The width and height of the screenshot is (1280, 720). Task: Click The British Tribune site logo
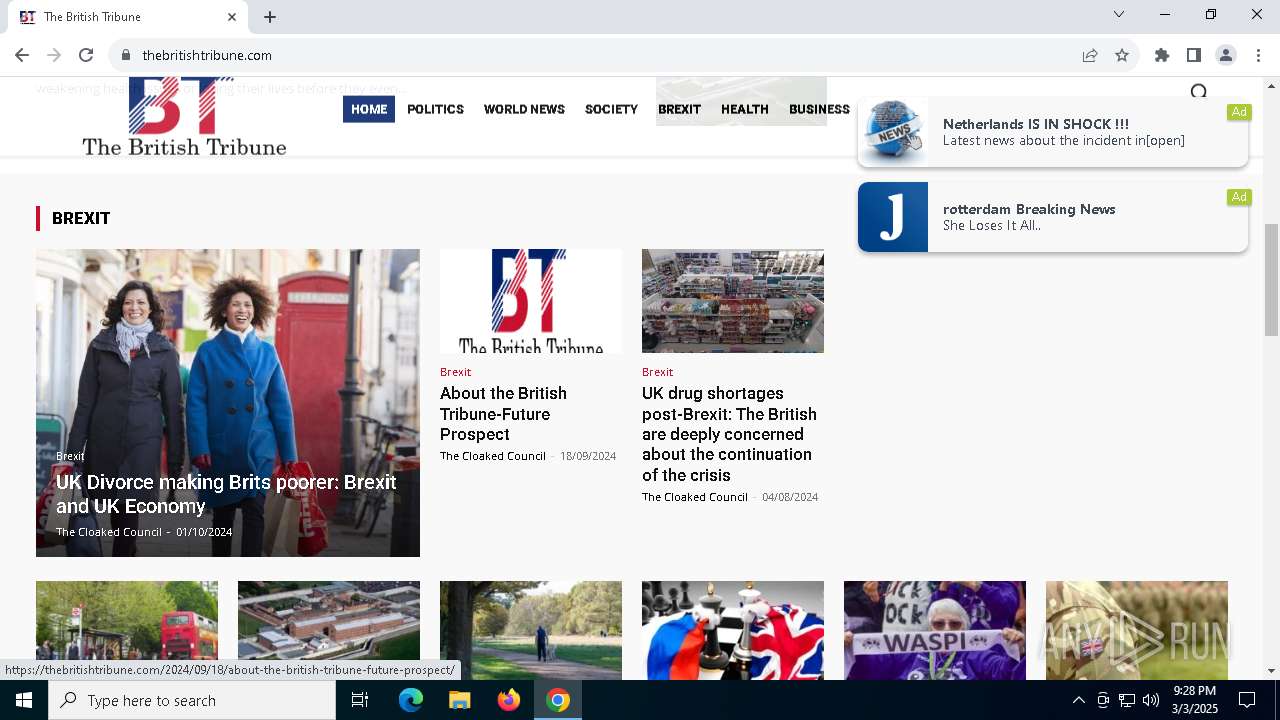(184, 117)
